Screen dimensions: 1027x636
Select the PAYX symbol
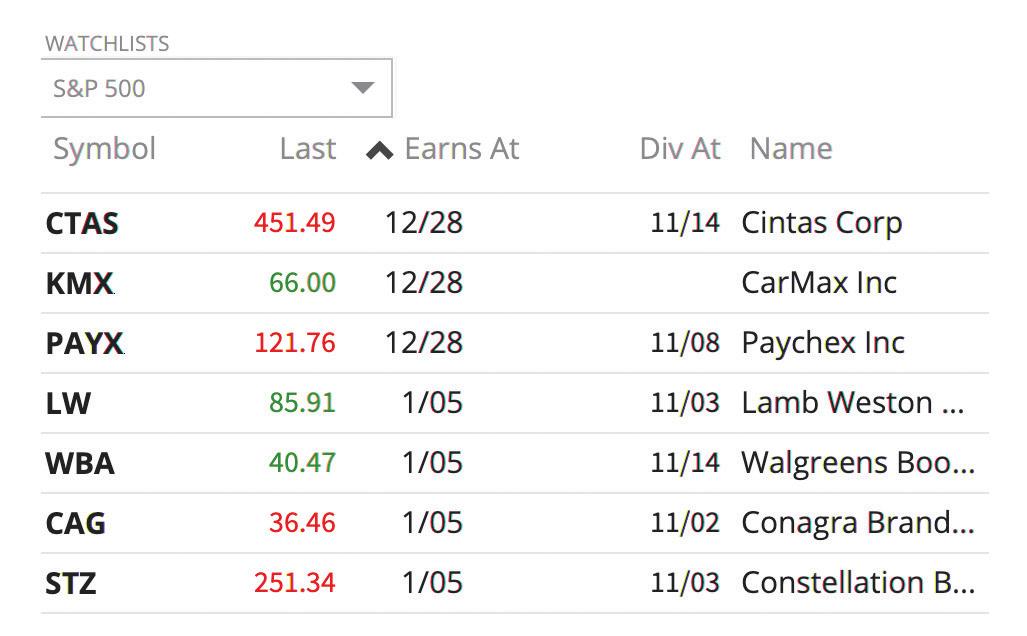coord(84,343)
